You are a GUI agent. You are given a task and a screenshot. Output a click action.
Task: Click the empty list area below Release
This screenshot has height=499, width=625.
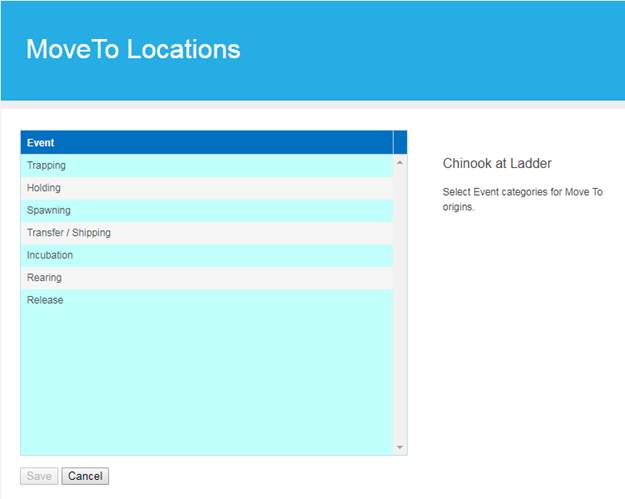click(206, 380)
